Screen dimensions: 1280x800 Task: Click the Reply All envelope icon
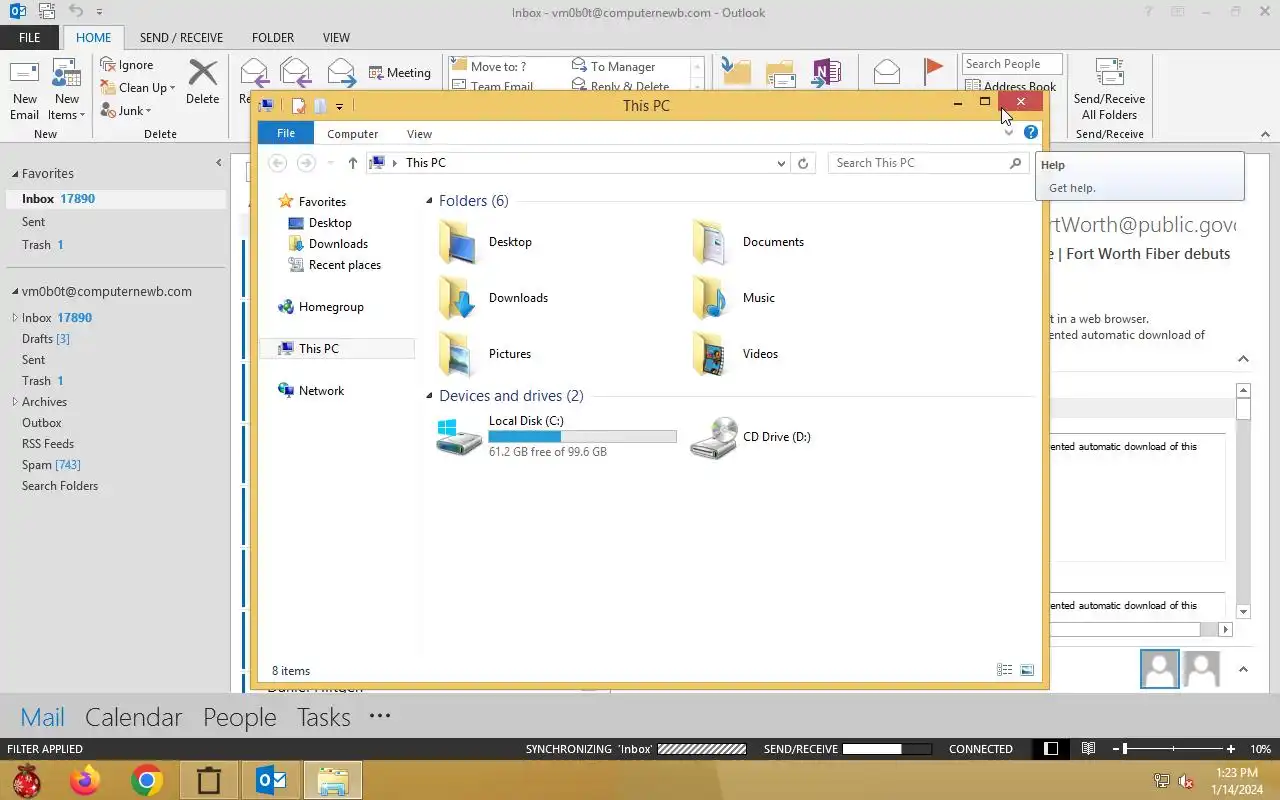coord(296,73)
